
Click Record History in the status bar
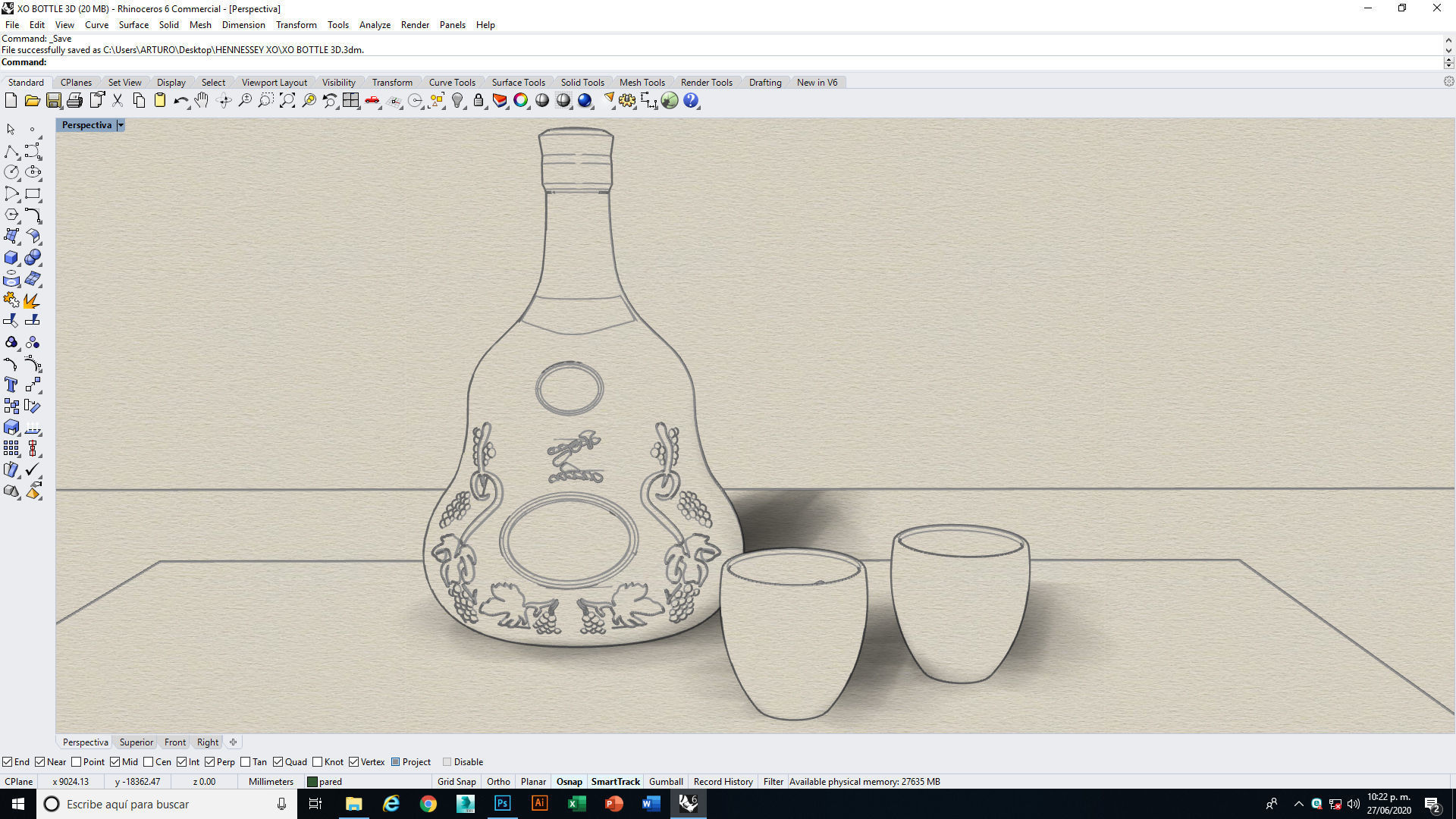click(723, 782)
